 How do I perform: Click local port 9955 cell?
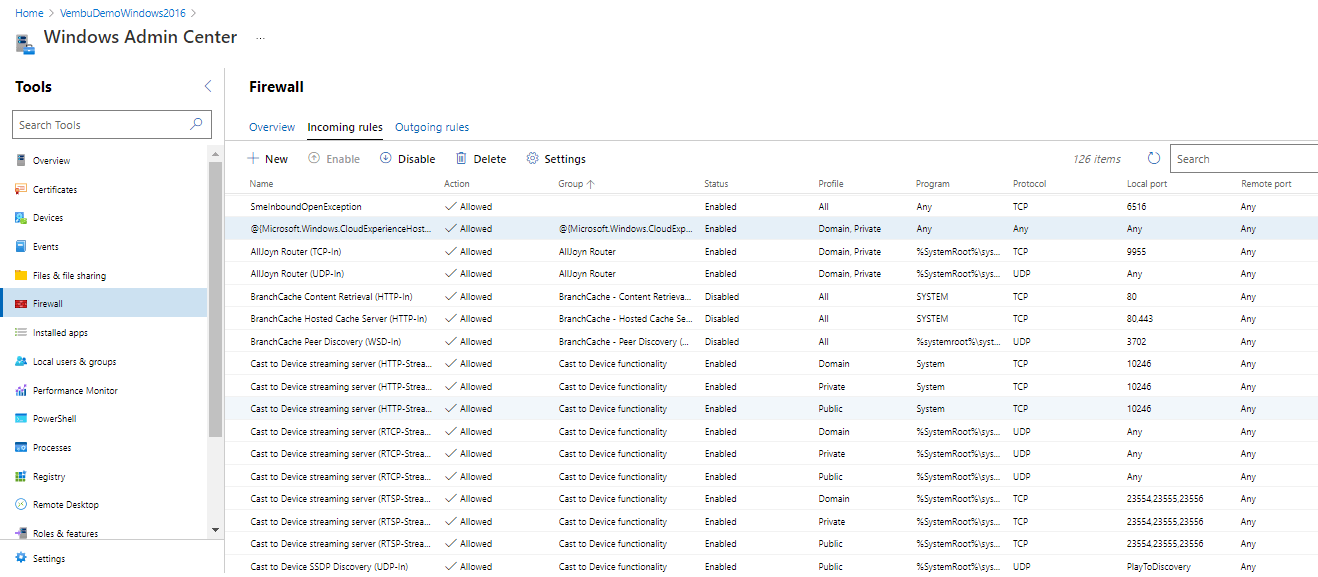1137,252
